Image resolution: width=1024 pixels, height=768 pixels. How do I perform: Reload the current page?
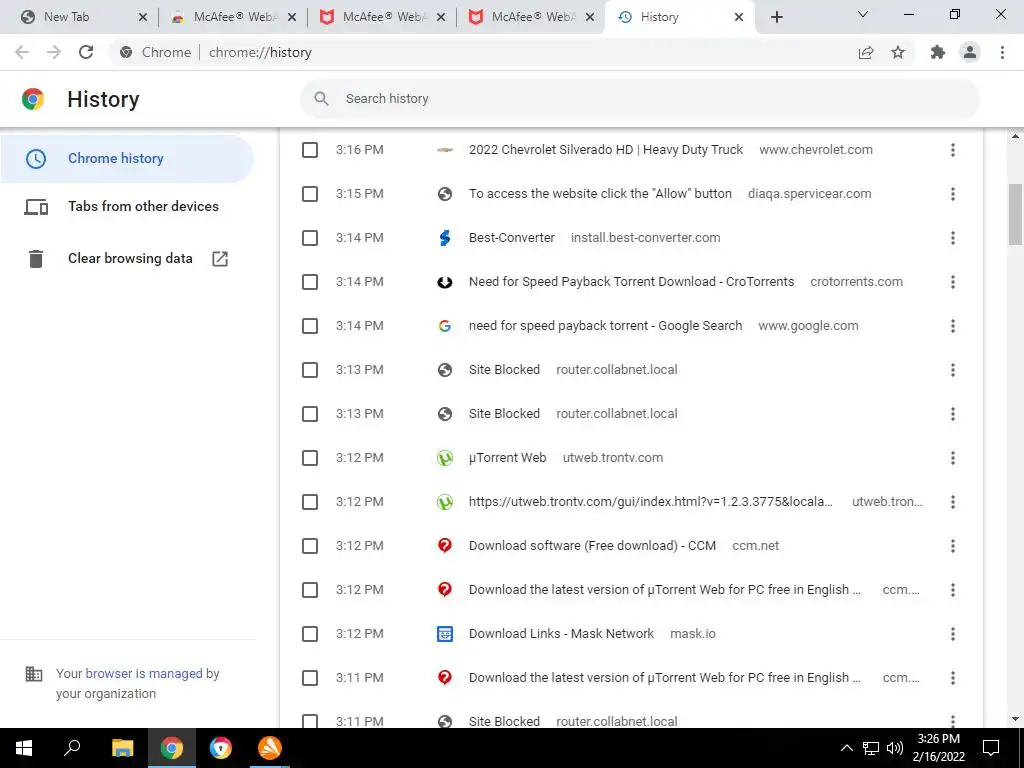(86, 52)
